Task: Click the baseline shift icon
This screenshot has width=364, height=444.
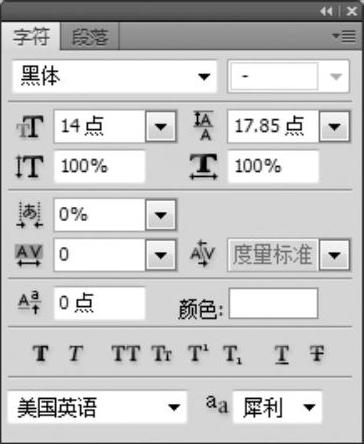Action: [30, 303]
